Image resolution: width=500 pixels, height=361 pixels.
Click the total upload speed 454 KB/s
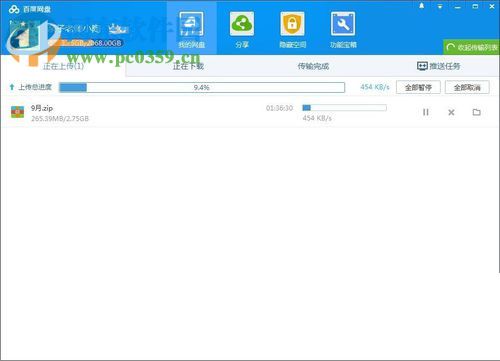pyautogui.click(x=375, y=87)
